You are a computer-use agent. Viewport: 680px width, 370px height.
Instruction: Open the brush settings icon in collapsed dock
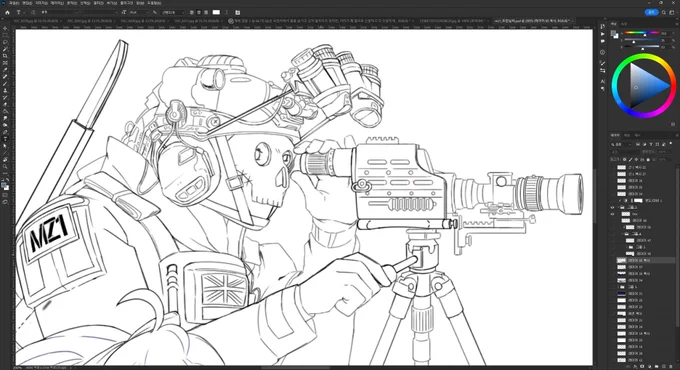[x=603, y=63]
